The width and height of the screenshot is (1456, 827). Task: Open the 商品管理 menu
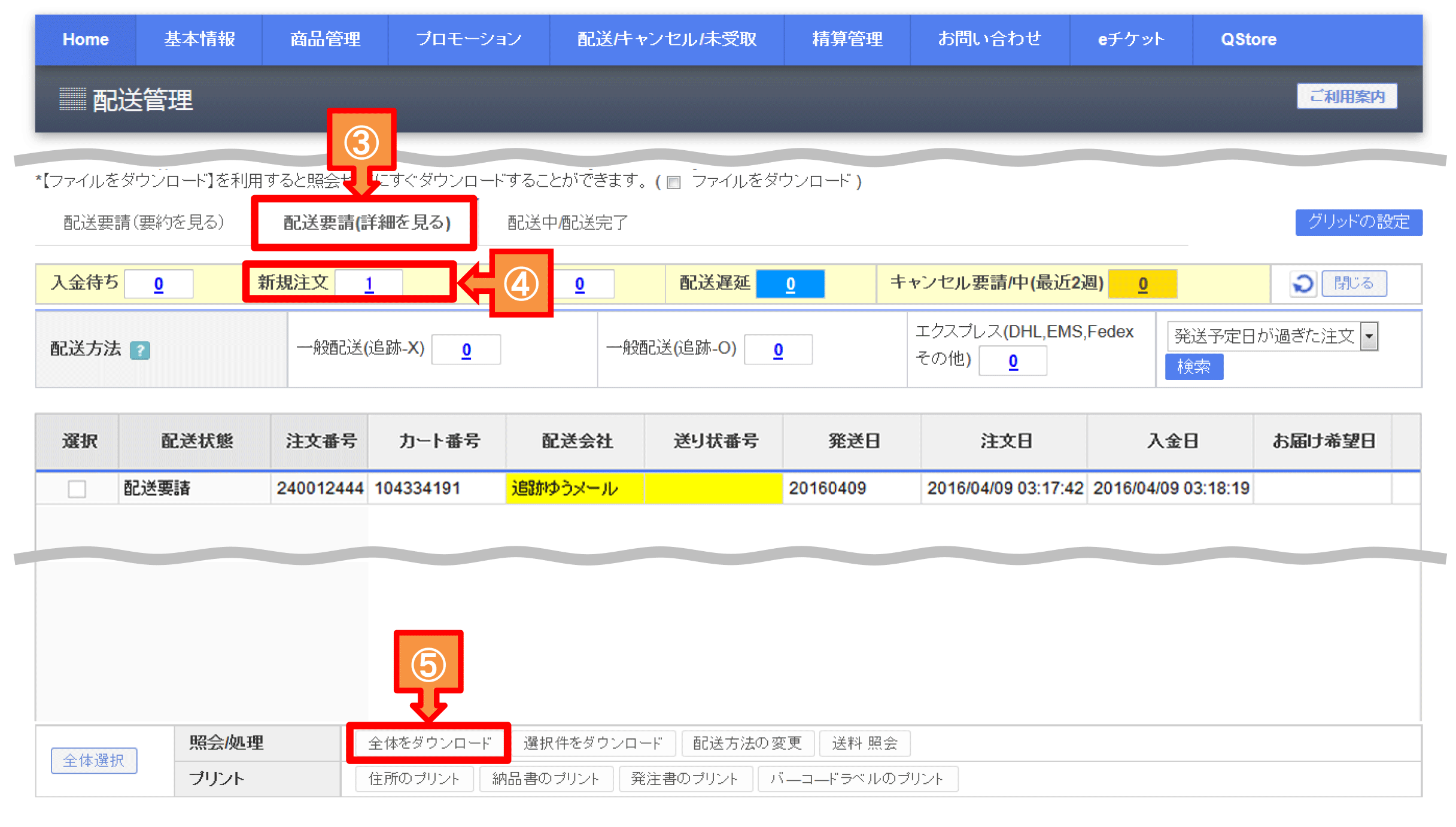click(325, 39)
